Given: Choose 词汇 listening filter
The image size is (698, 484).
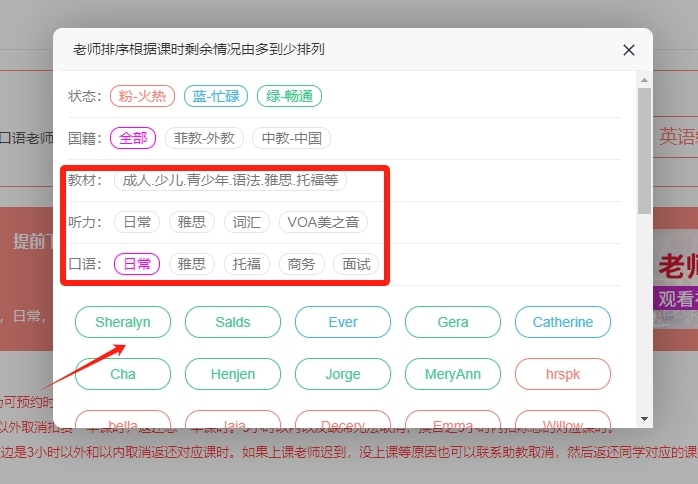Looking at the screenshot, I should point(246,222).
